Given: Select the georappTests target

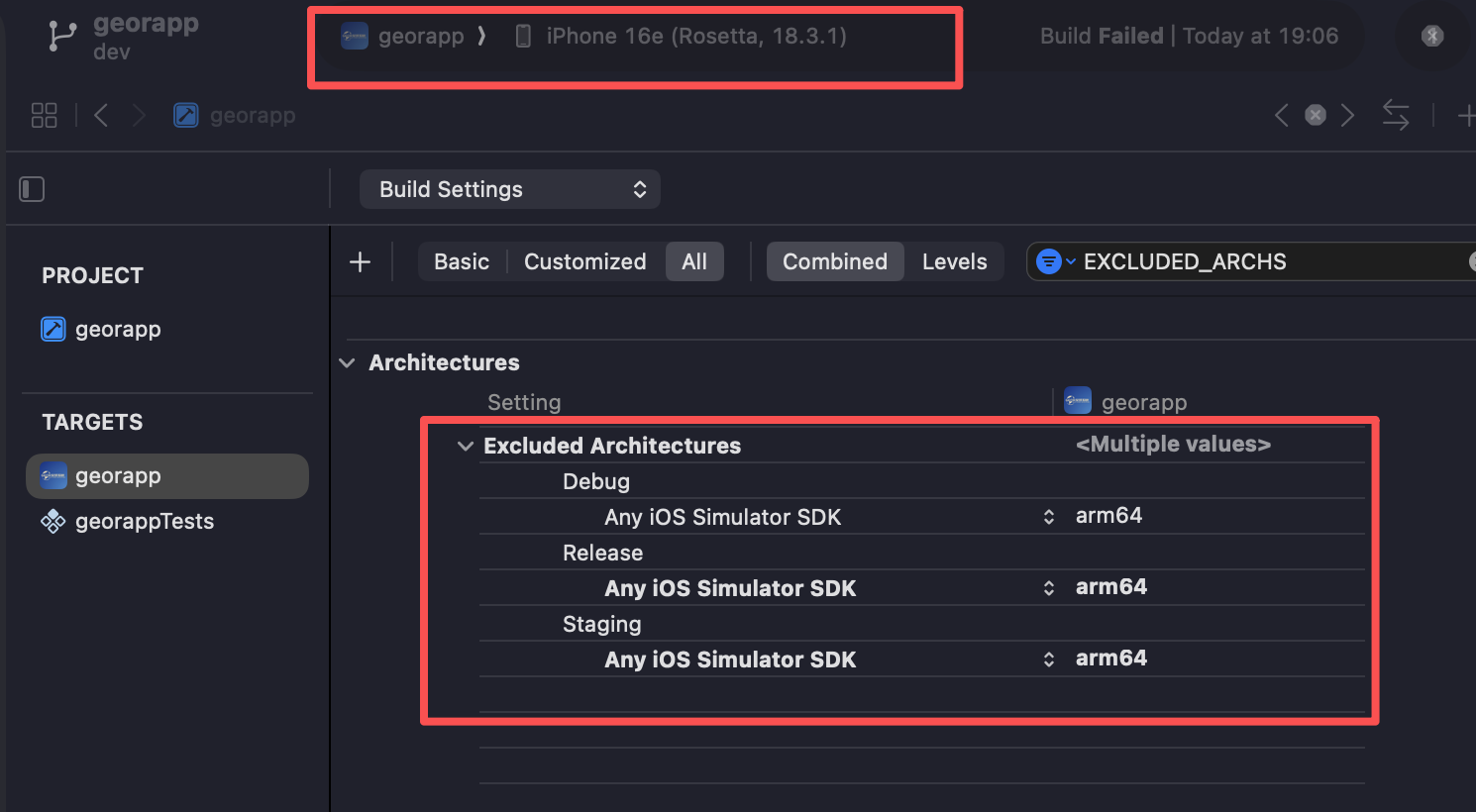Looking at the screenshot, I should pyautogui.click(x=144, y=522).
